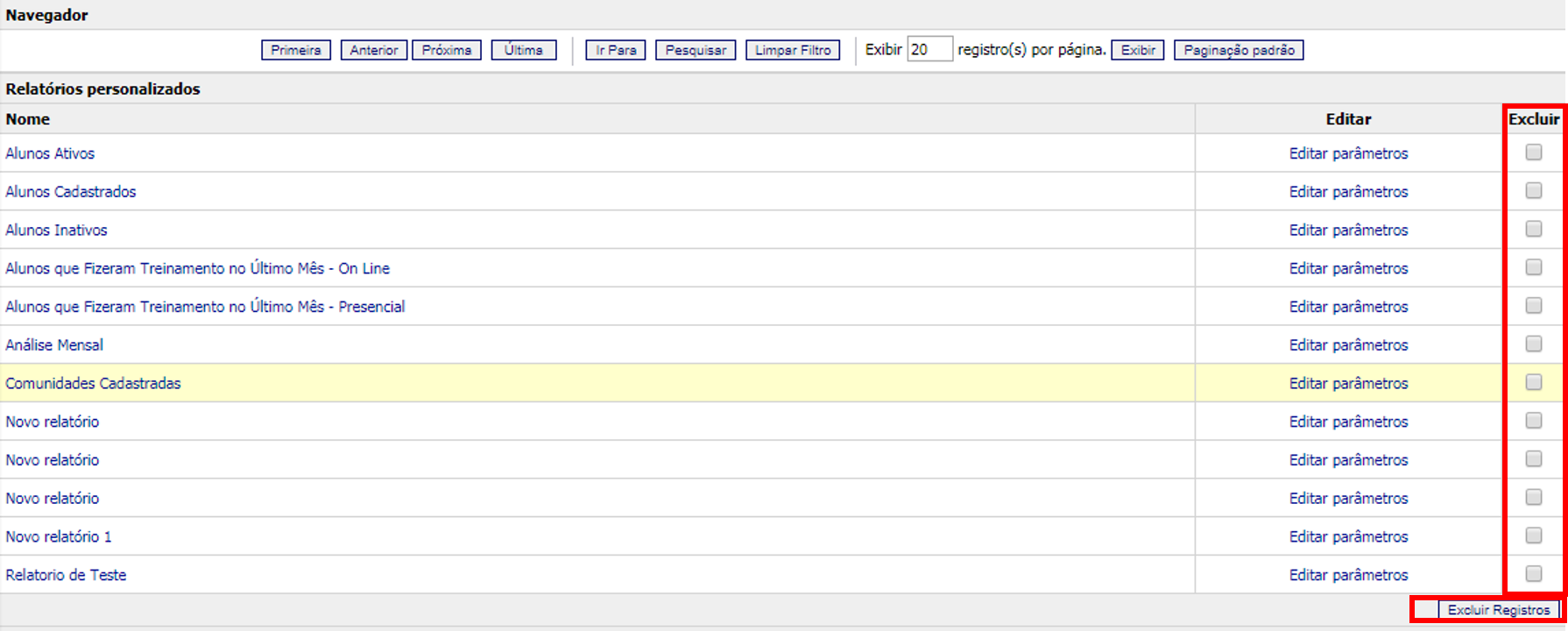Viewport: 1568px width, 631px height.
Task: Click the Pesquisar button
Action: point(696,50)
